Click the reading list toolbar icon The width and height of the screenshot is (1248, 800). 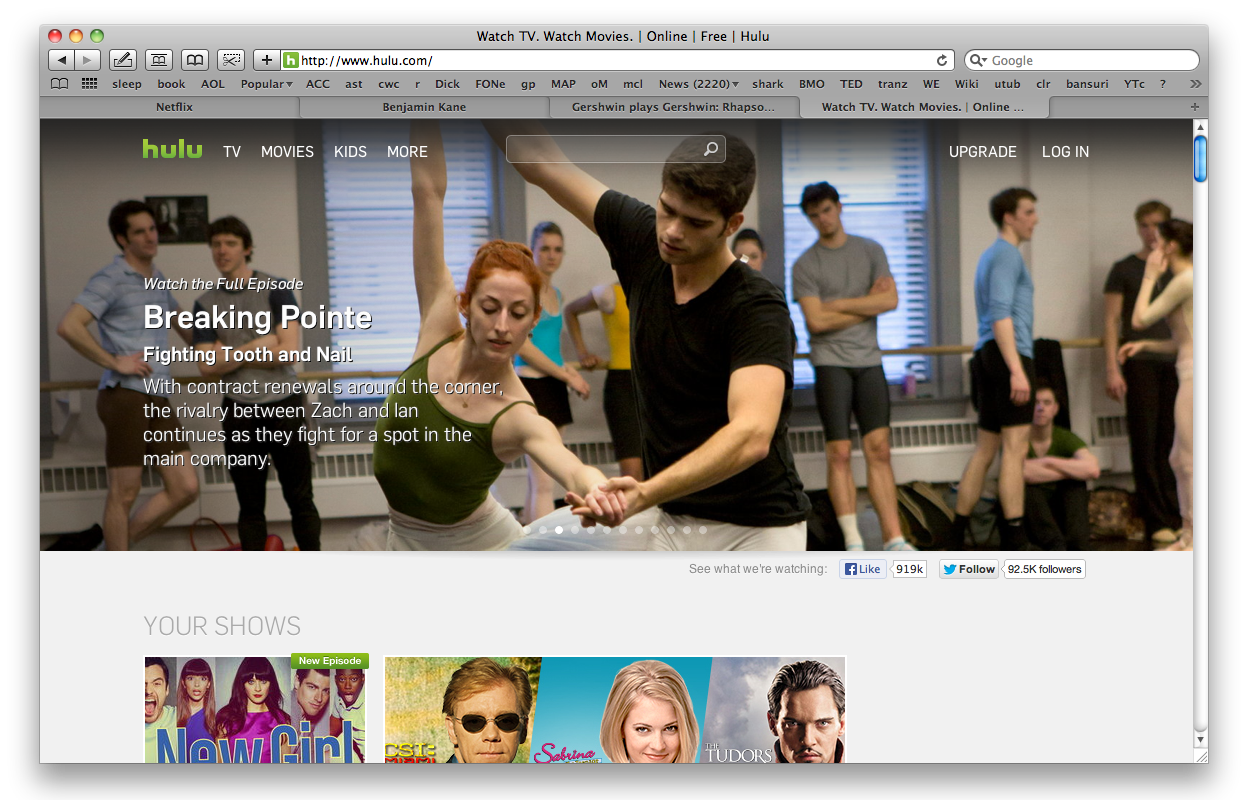click(x=158, y=60)
